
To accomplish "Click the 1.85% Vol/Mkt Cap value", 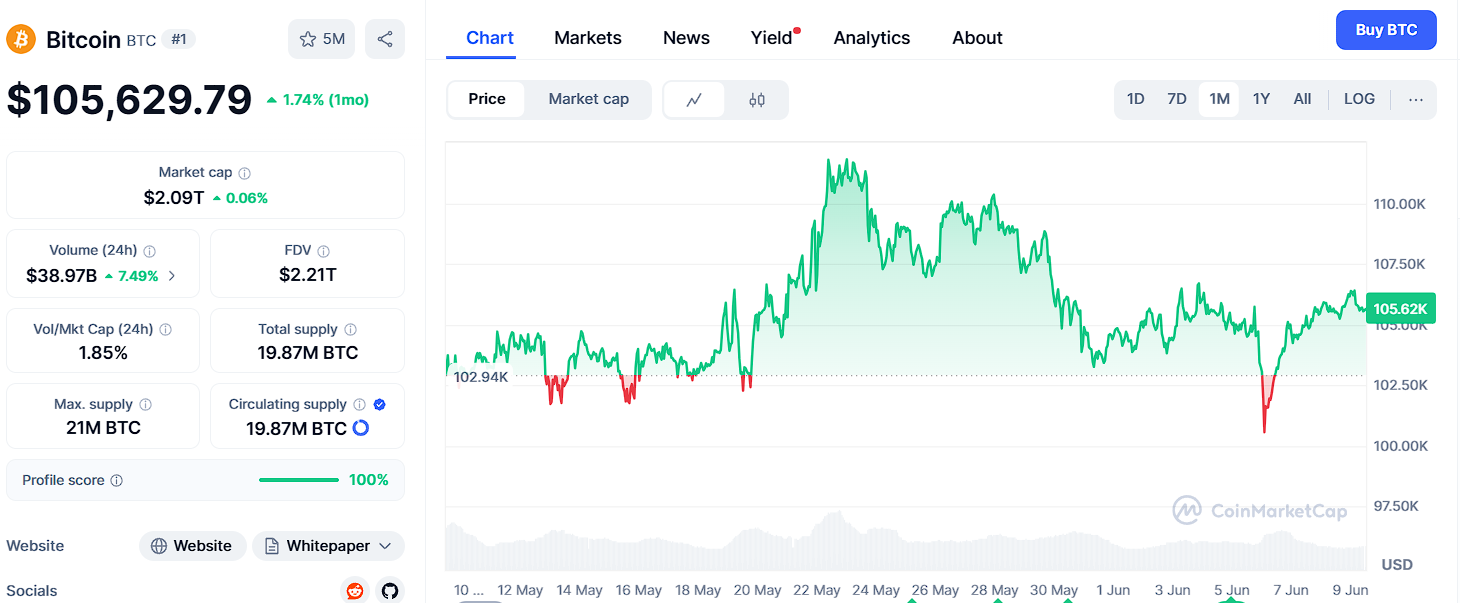I will click(x=103, y=353).
